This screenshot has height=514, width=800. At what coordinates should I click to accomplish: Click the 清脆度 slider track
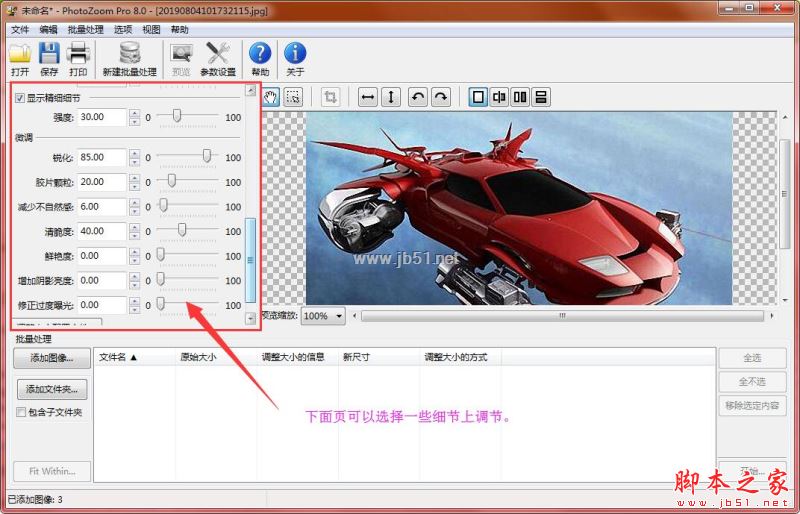[x=190, y=231]
